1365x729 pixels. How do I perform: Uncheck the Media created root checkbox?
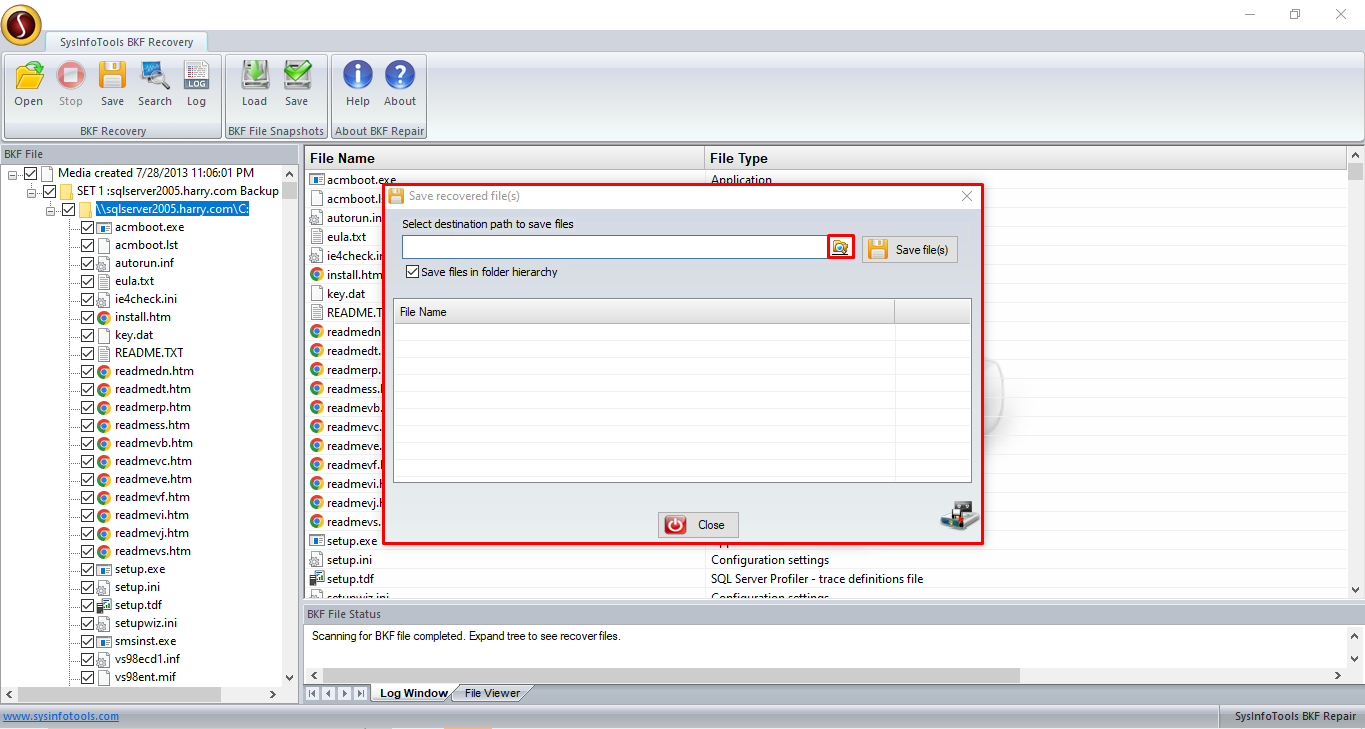(x=31, y=173)
